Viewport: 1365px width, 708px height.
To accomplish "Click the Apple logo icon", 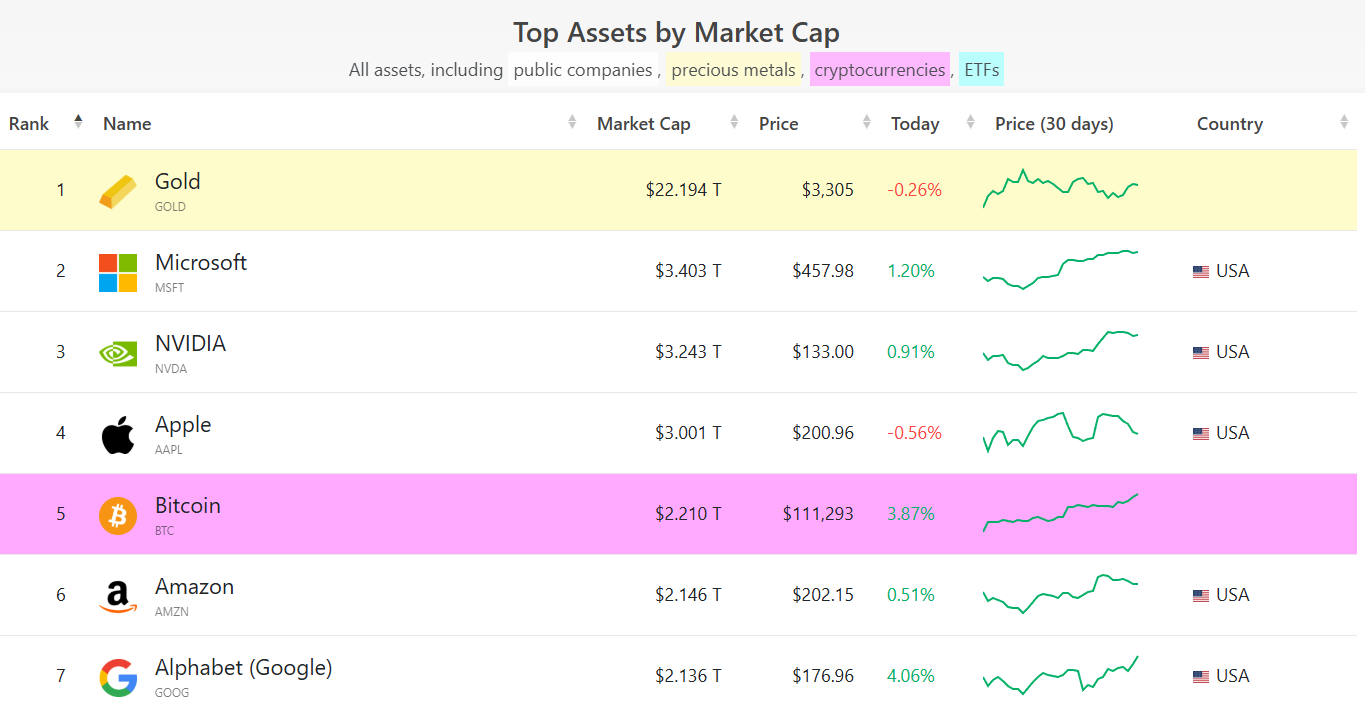I will pos(118,435).
